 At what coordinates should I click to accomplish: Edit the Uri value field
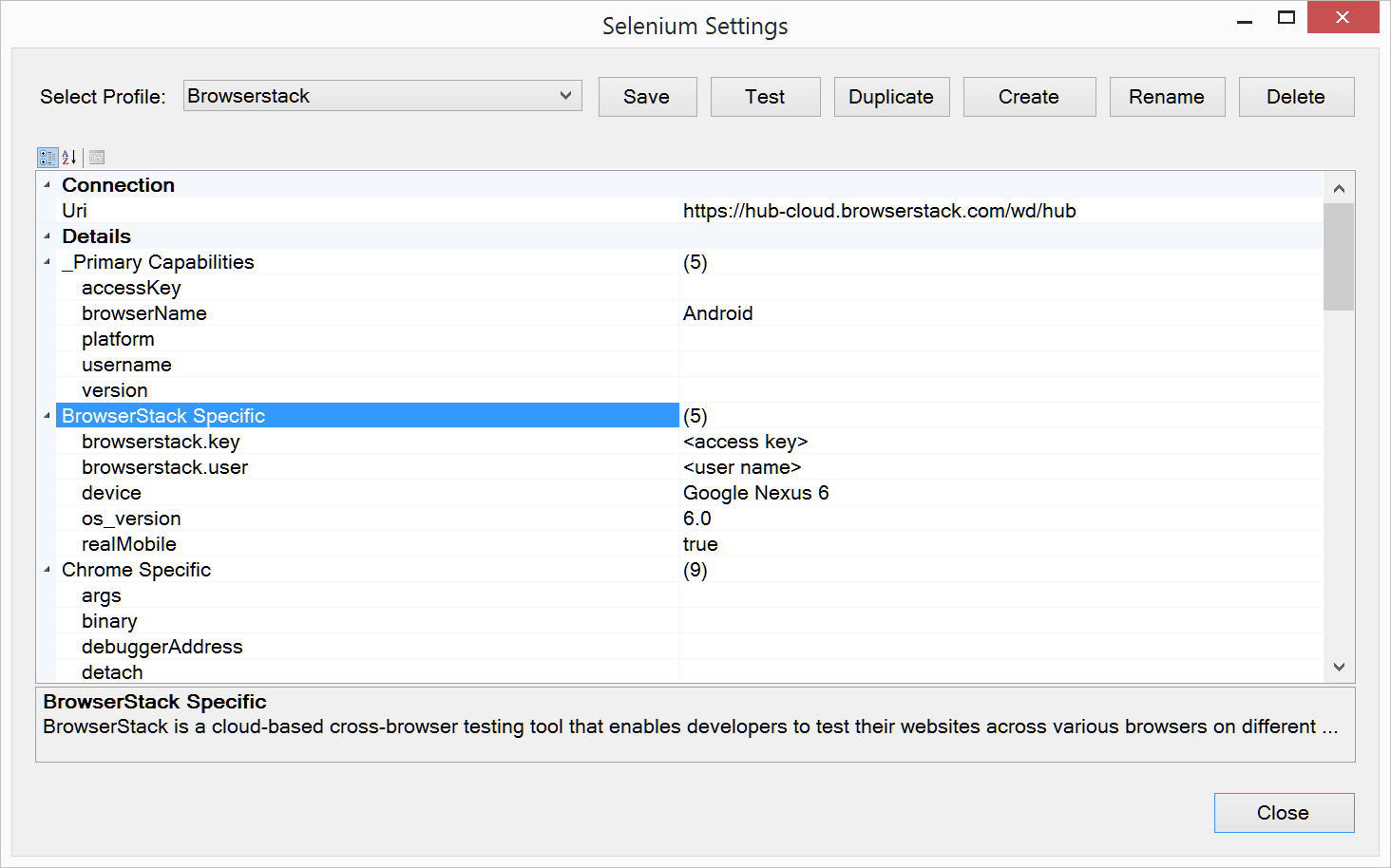[998, 211]
